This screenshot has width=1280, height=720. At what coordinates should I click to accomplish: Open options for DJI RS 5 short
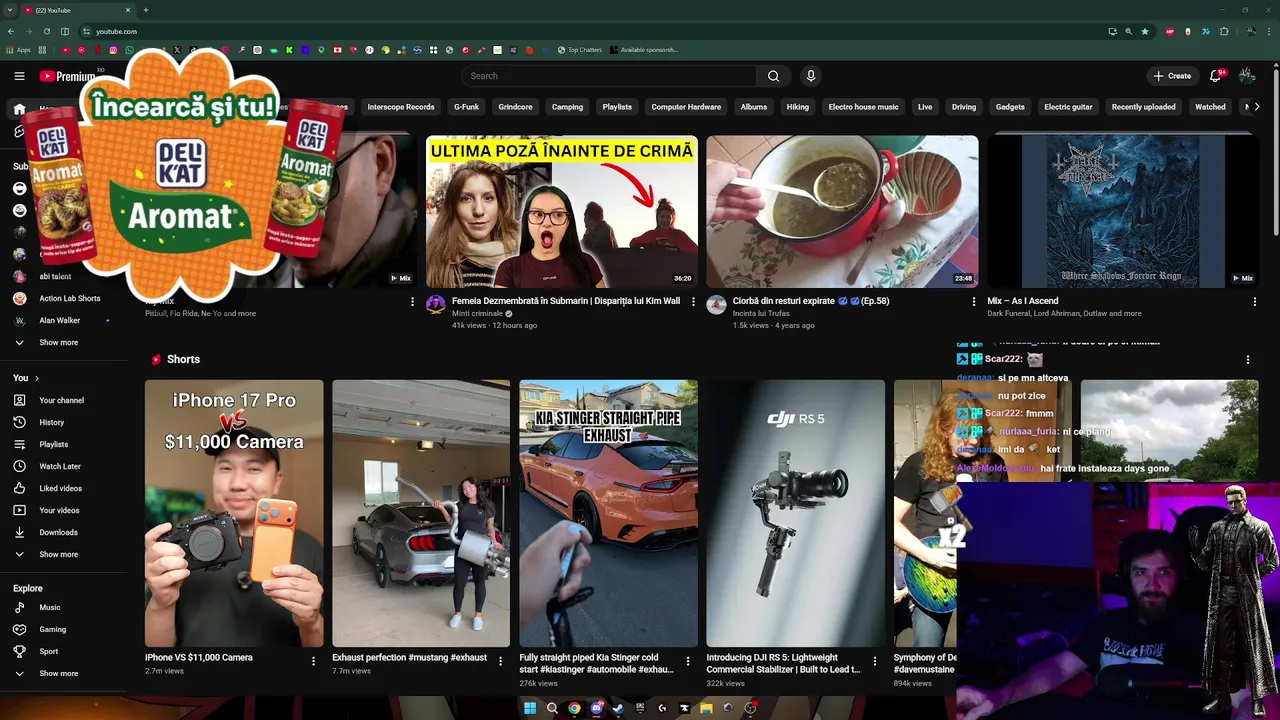tap(874, 661)
